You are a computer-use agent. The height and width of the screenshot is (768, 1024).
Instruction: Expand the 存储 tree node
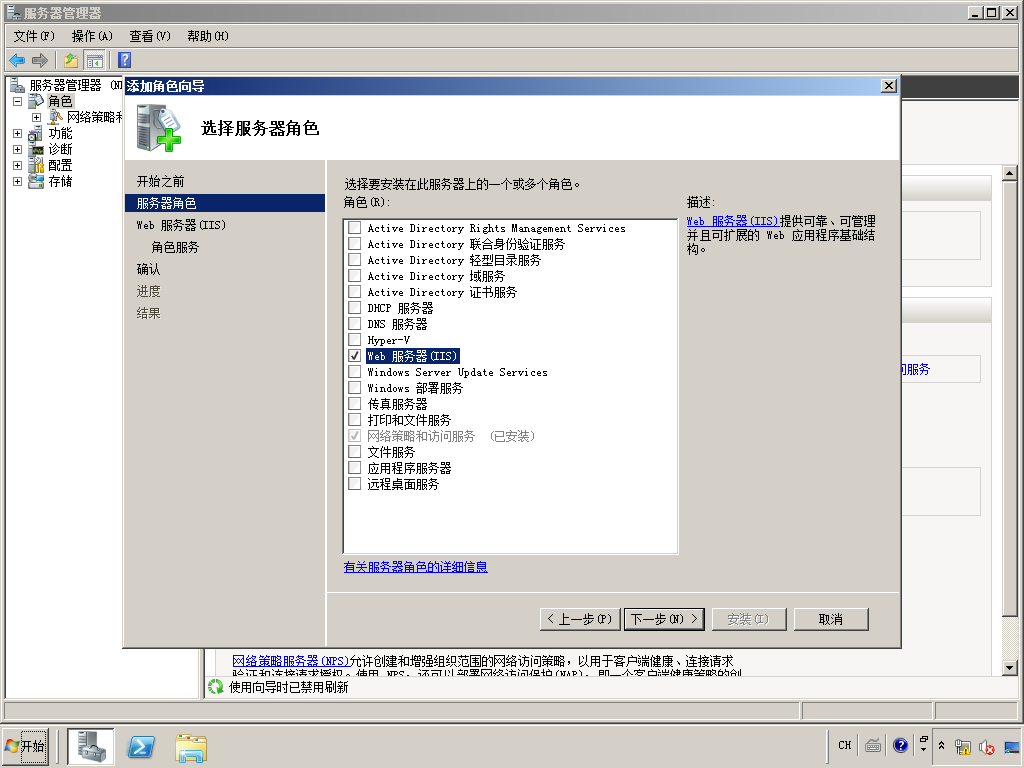(18, 182)
